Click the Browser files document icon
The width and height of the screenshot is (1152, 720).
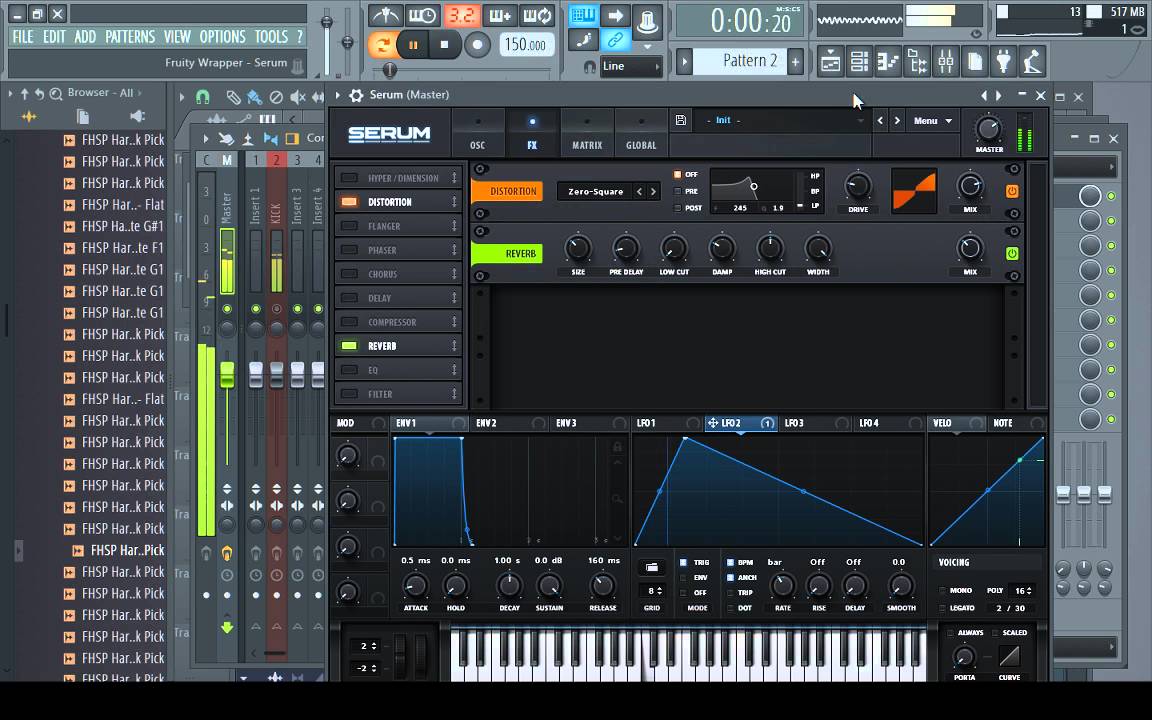(82, 116)
